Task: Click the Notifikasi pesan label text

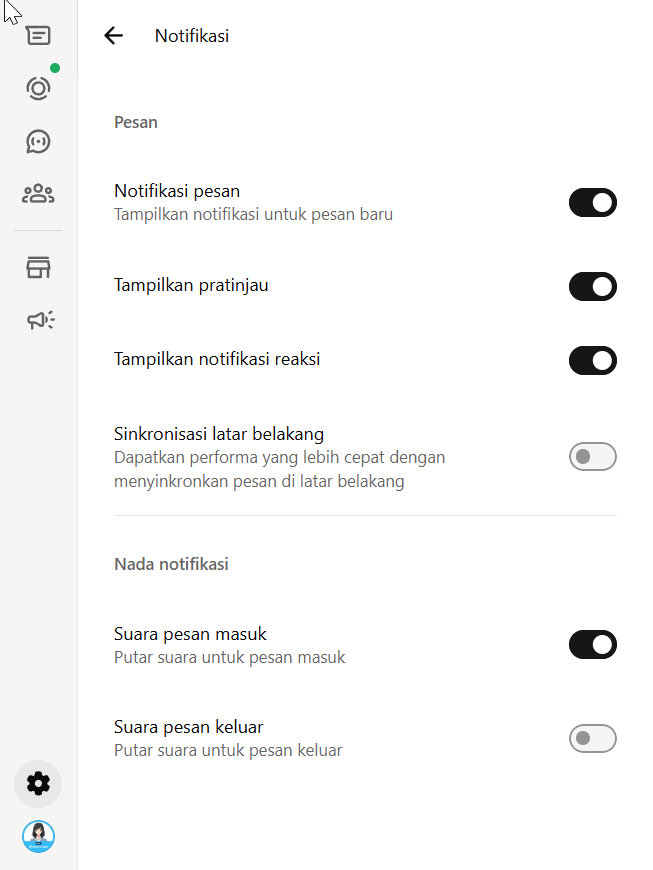Action: (177, 191)
